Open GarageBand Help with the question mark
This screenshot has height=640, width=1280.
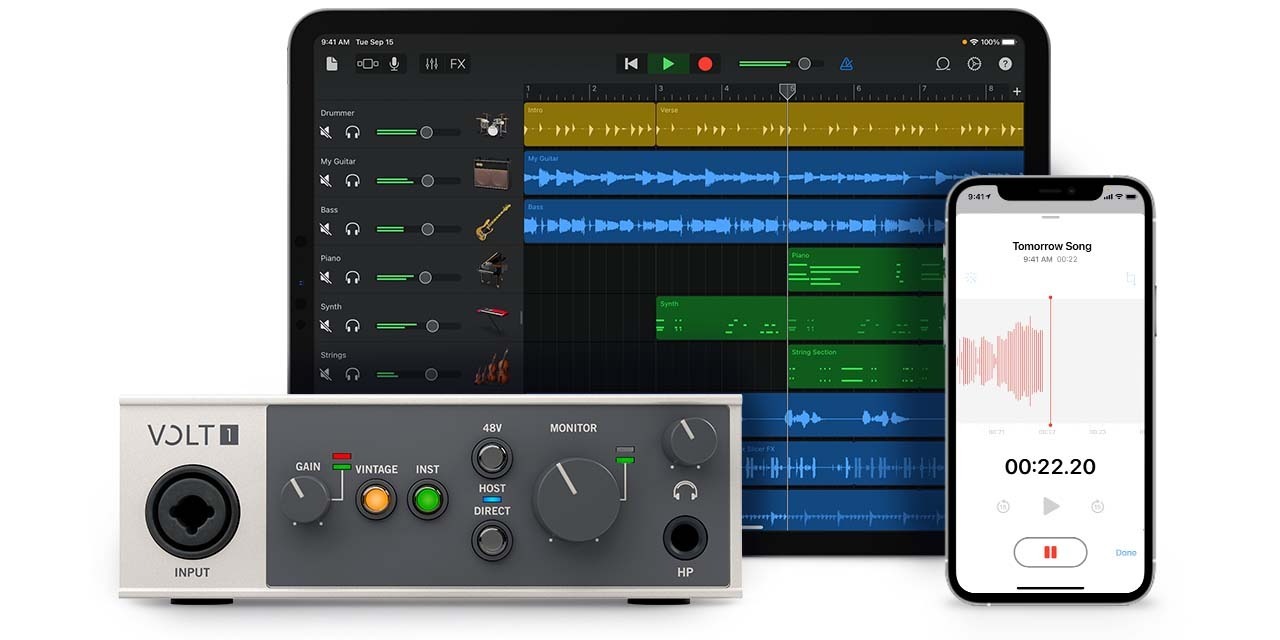pos(1004,64)
